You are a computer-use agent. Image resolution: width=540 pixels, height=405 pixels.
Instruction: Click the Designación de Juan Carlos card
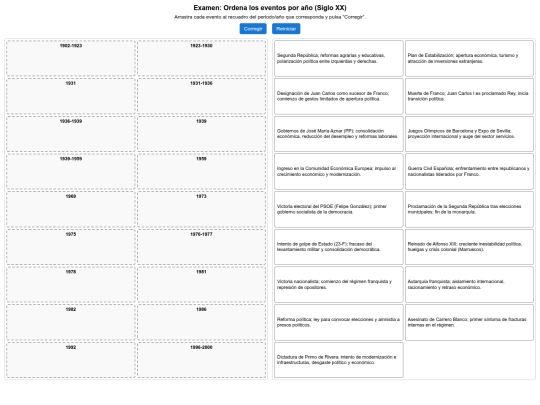339,96
